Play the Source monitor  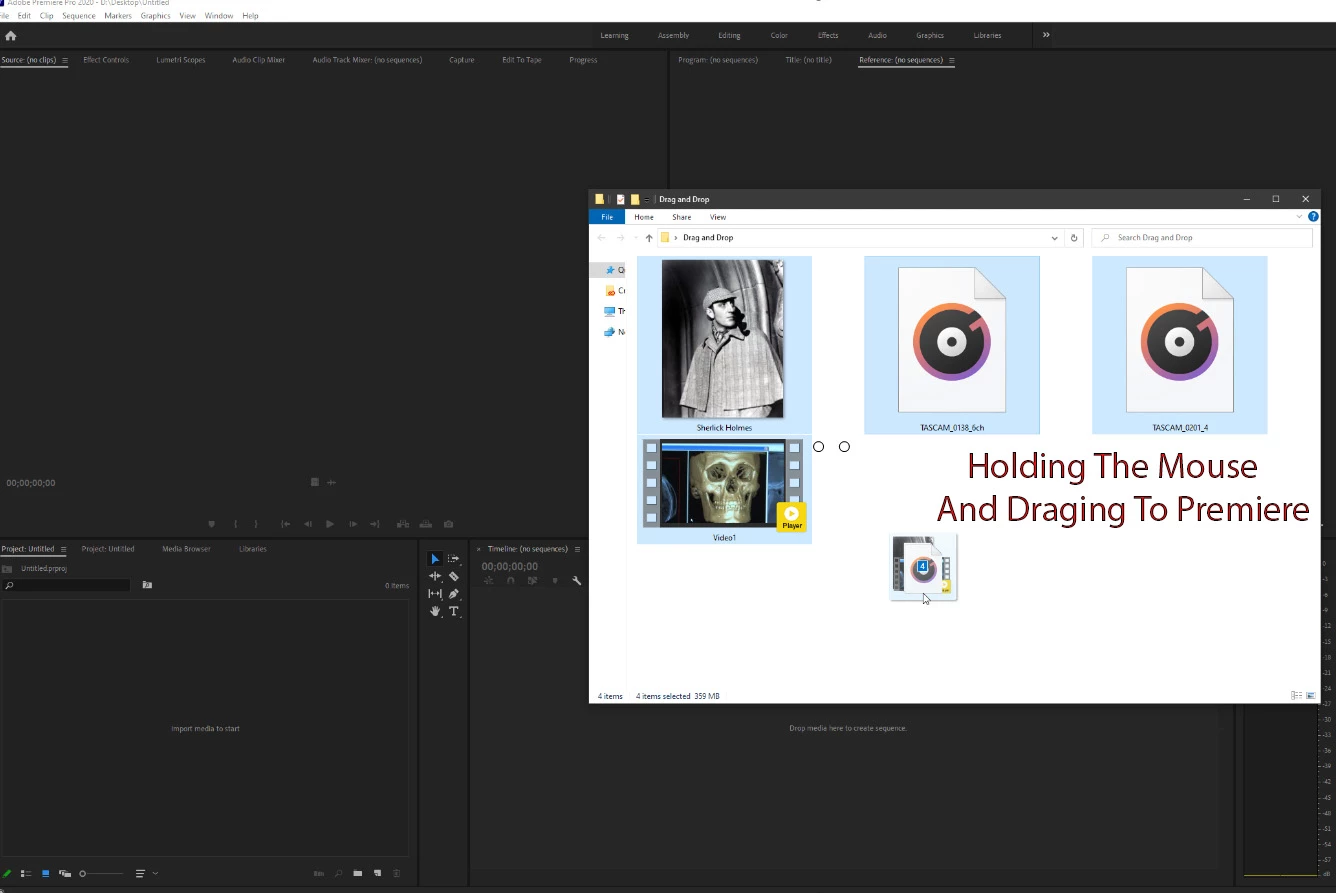(x=330, y=524)
